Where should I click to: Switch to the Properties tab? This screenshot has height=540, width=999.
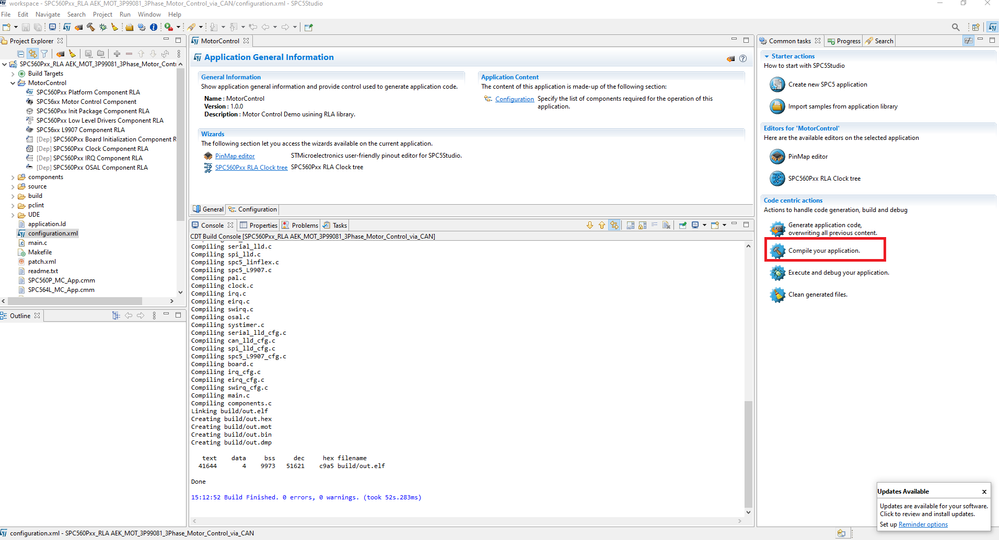259,225
